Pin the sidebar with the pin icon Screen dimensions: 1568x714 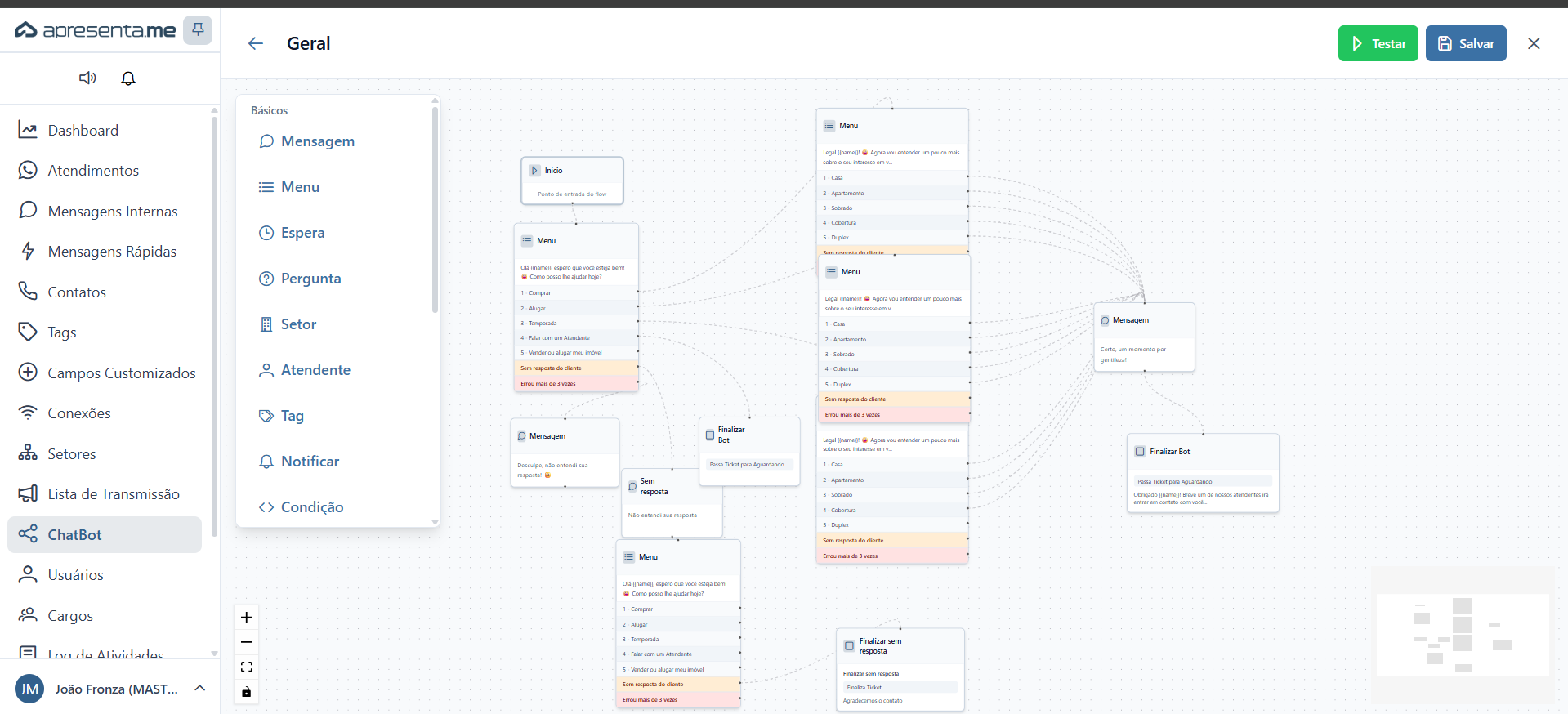198,30
